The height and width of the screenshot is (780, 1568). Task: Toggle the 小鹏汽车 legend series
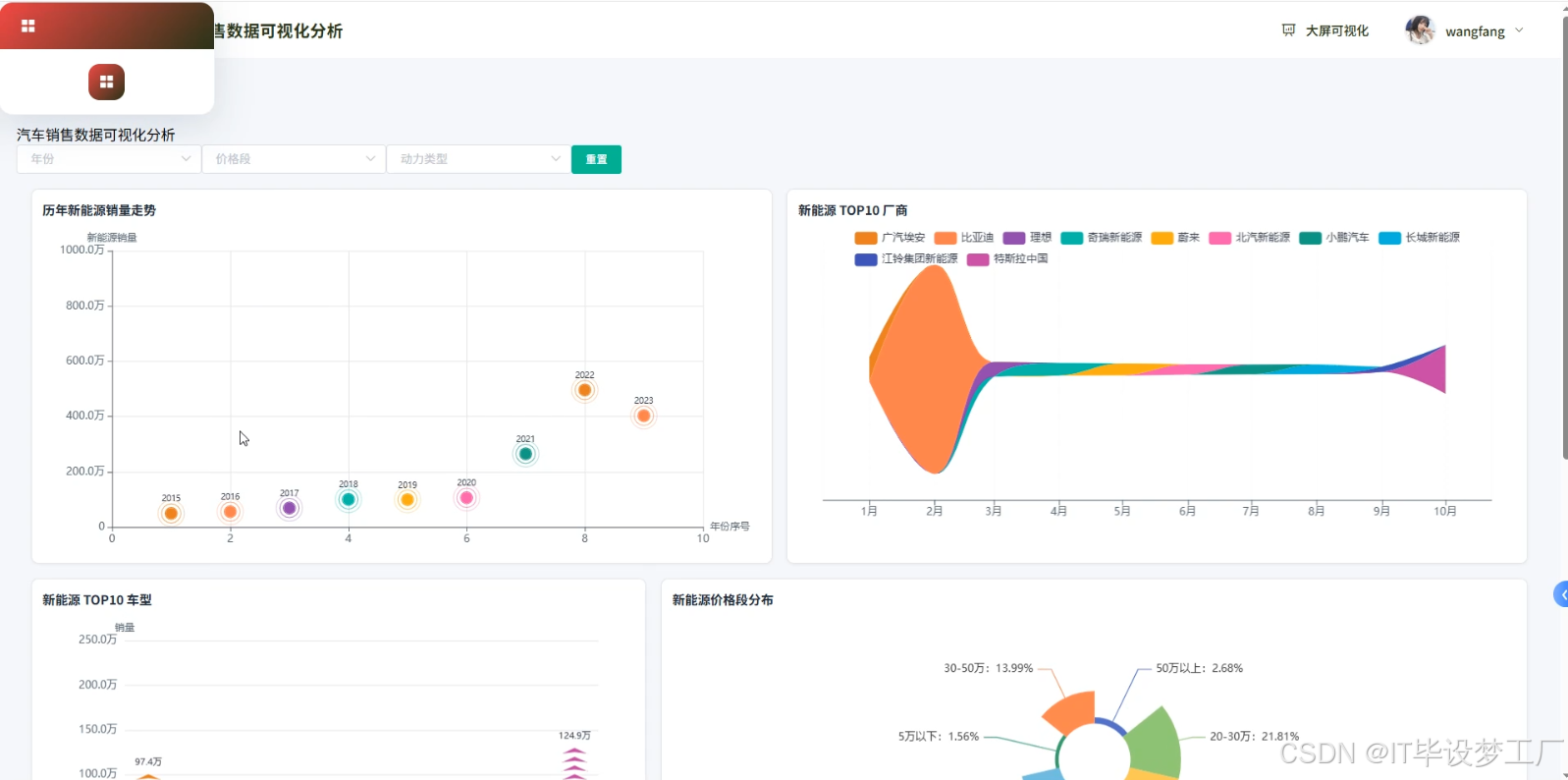[1334, 238]
